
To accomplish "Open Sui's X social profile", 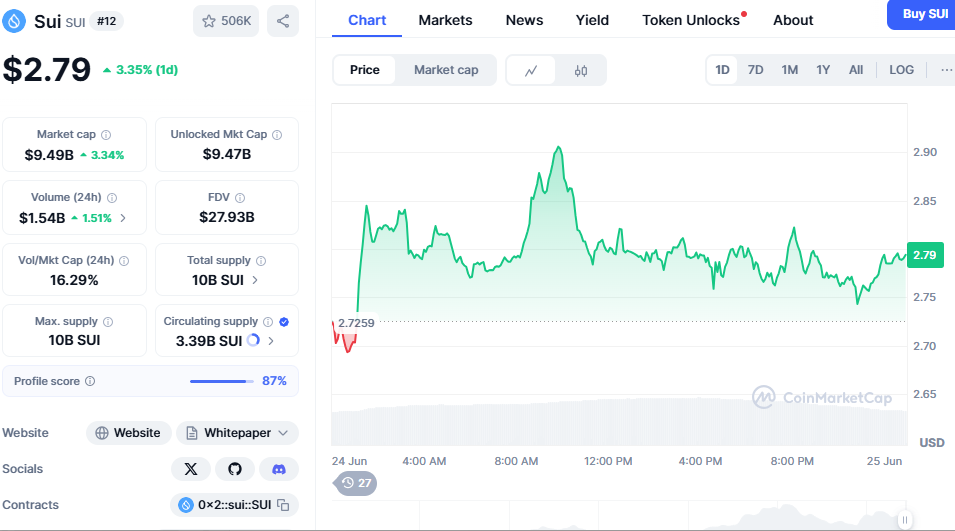I will click(191, 469).
